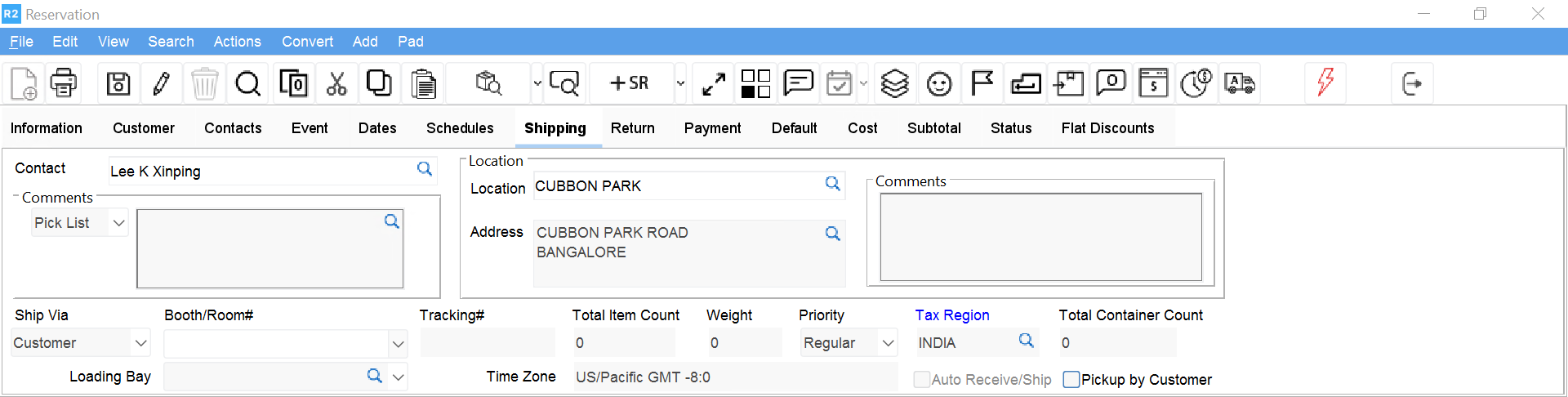Screen dimensions: 1568x397
Task: Open the Actions menu
Action: pyautogui.click(x=237, y=42)
